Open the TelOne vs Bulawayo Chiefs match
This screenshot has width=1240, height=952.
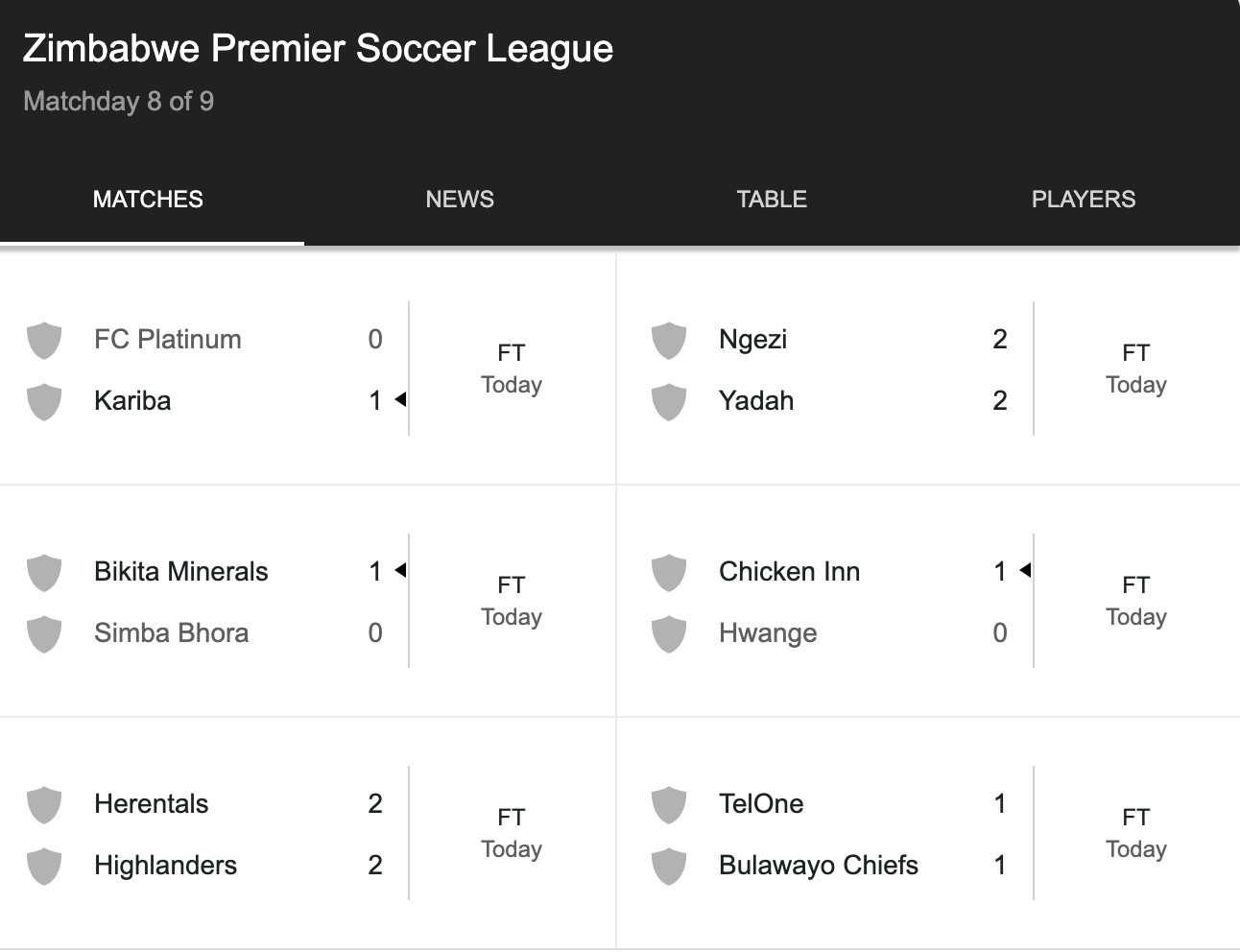927,833
